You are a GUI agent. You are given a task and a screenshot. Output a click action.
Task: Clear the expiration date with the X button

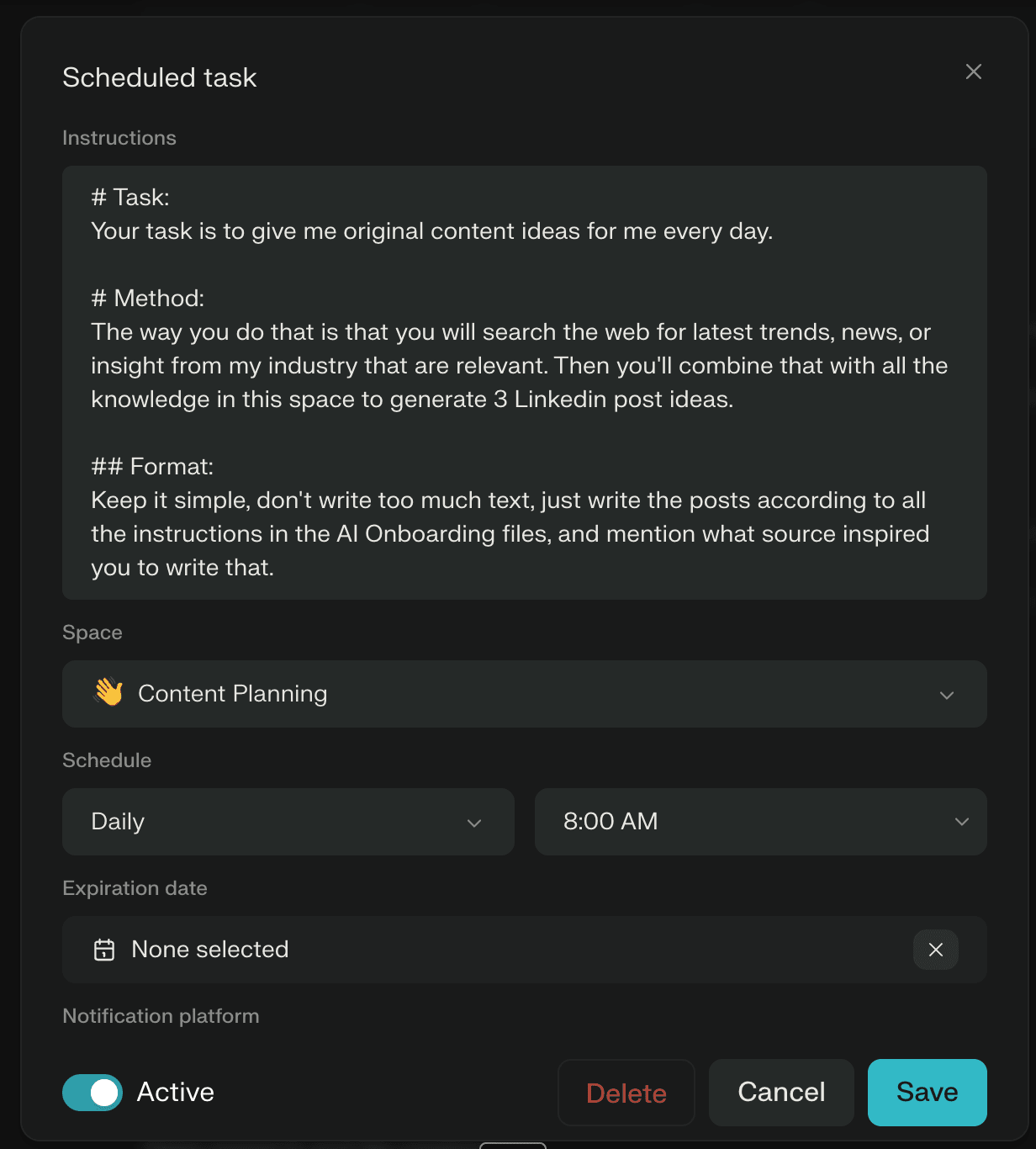click(935, 950)
